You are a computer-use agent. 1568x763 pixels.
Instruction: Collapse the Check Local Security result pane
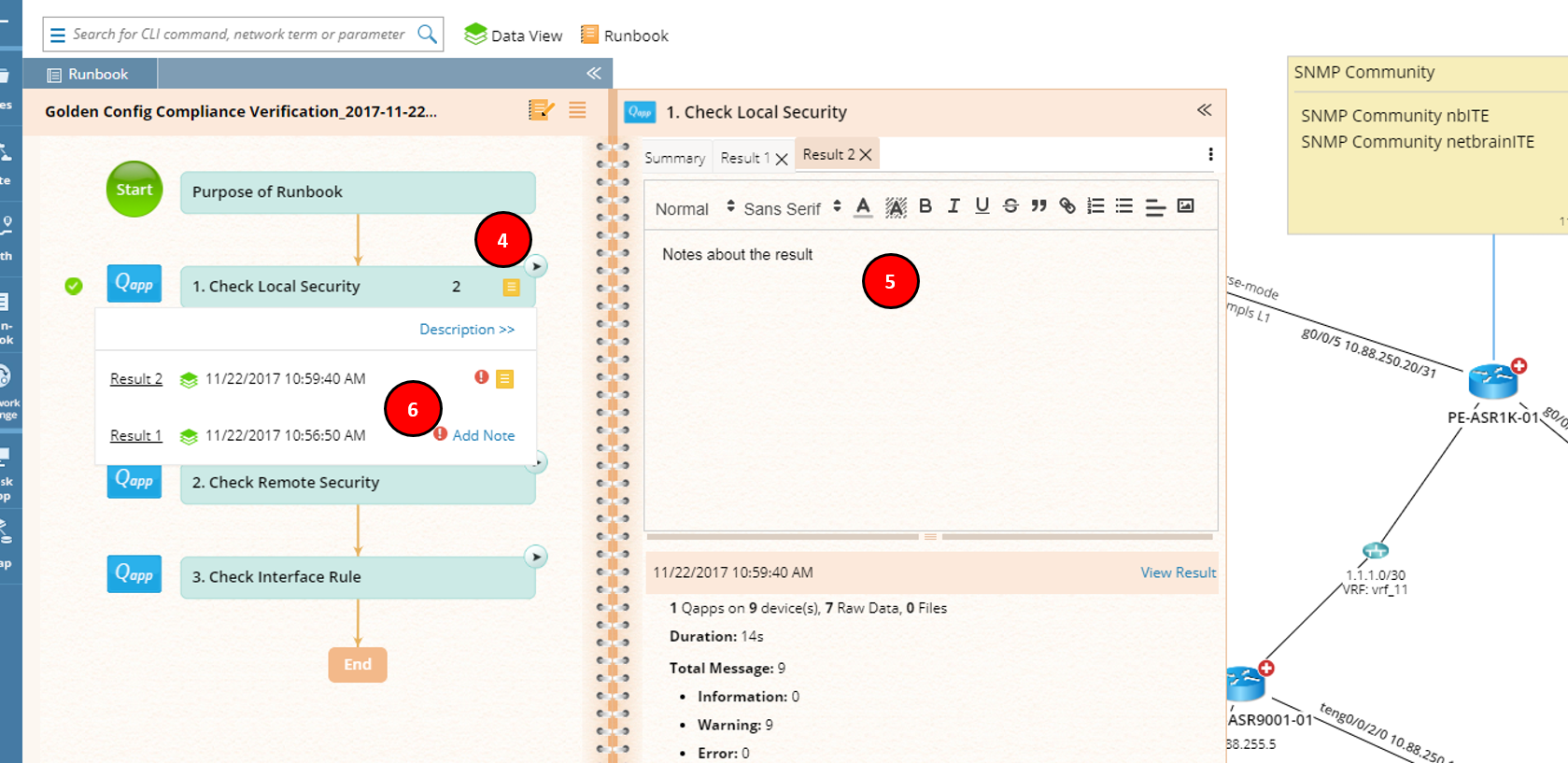point(1205,110)
